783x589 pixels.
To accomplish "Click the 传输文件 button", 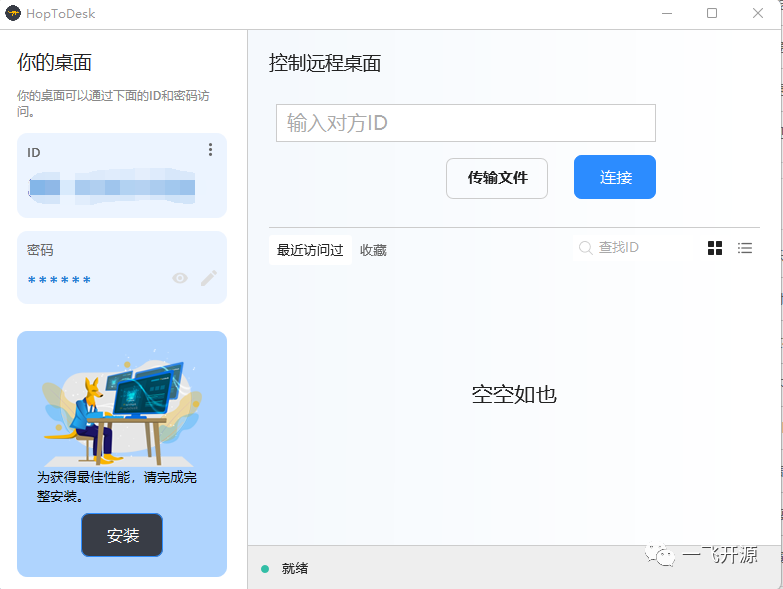I will coord(497,178).
